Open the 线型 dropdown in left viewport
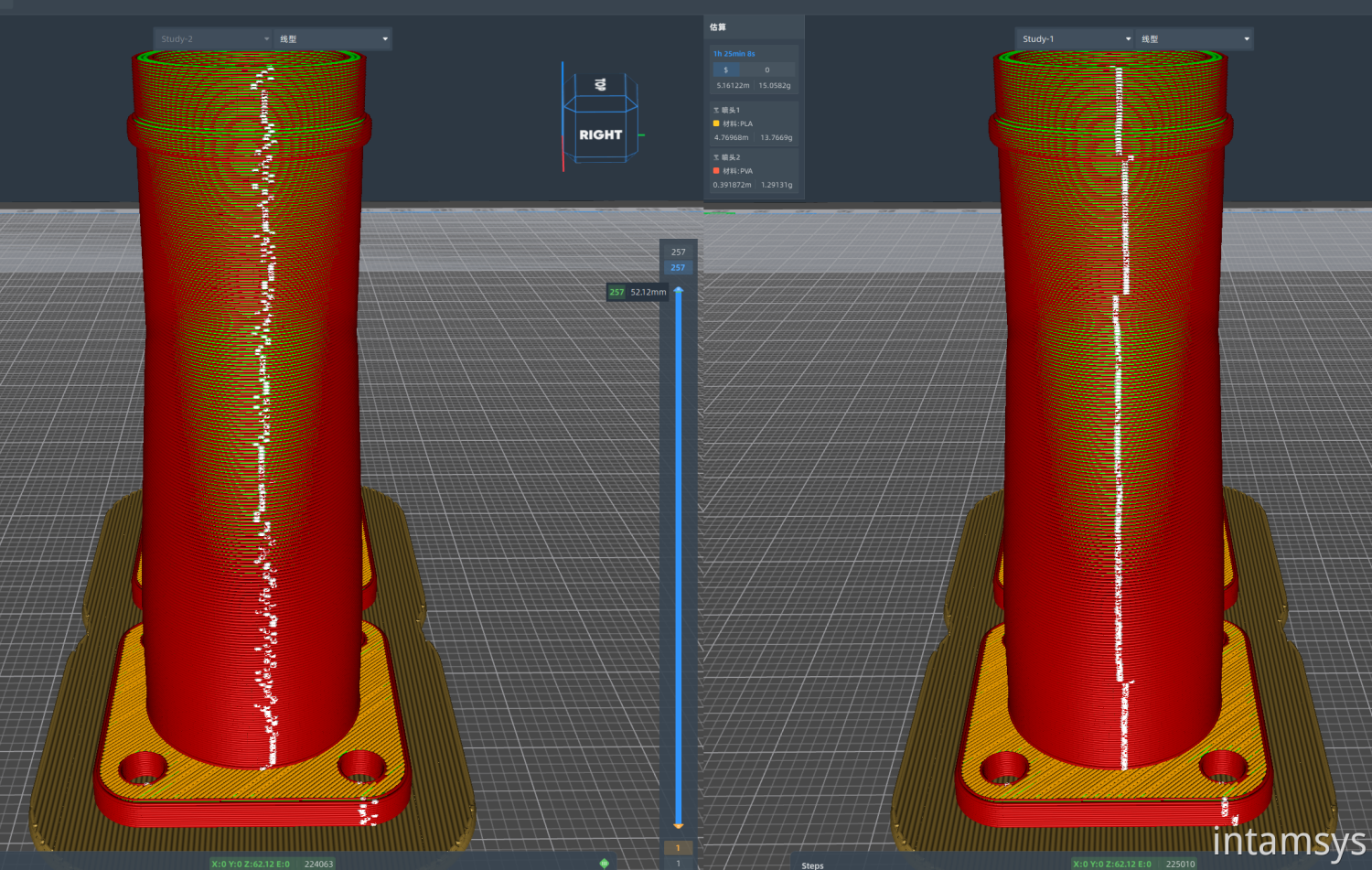This screenshot has height=870, width=1372. point(333,38)
